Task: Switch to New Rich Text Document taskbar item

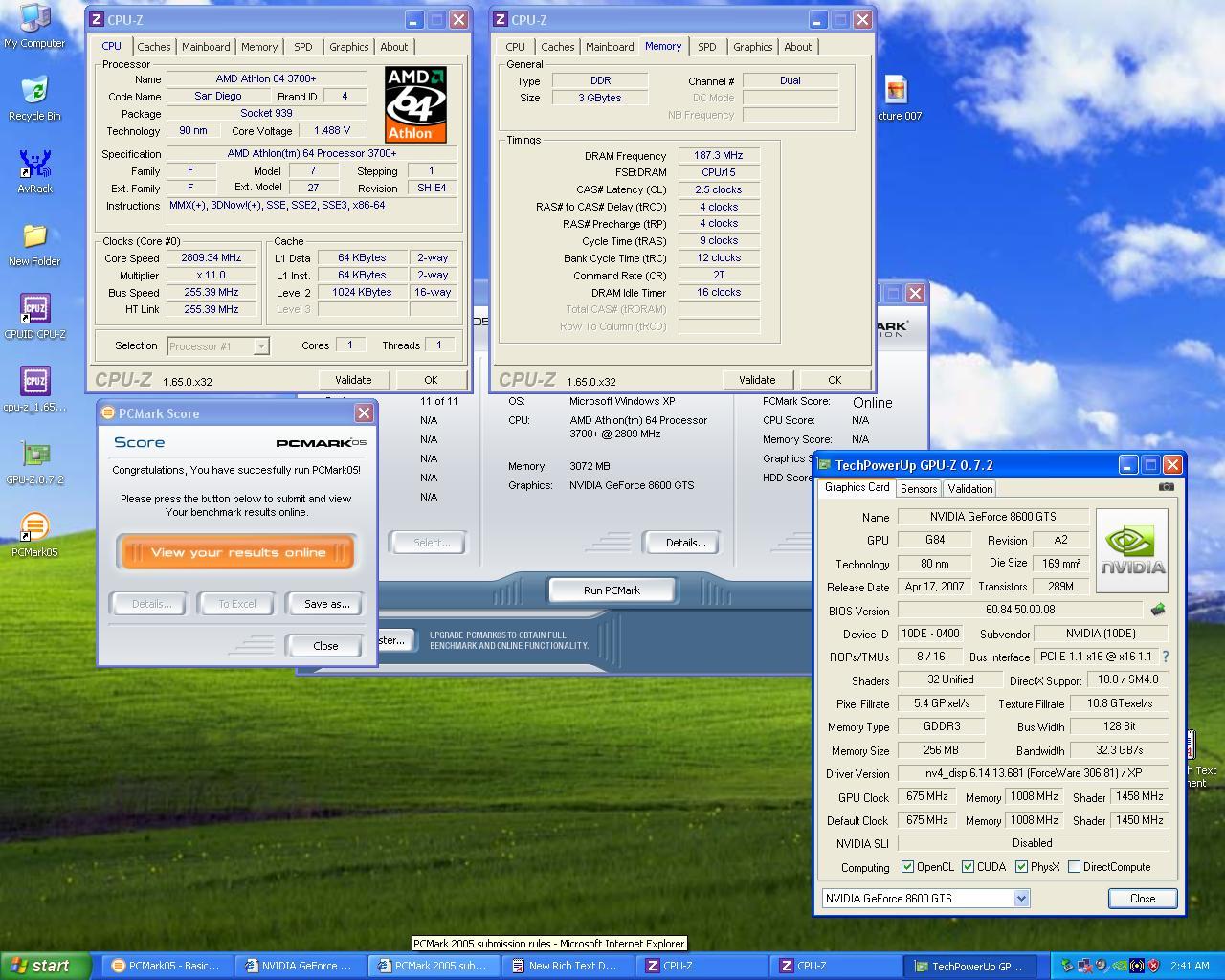Action: 566,966
